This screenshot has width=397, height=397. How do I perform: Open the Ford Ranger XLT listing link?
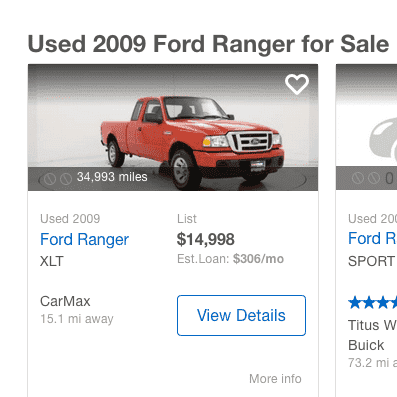(x=84, y=239)
